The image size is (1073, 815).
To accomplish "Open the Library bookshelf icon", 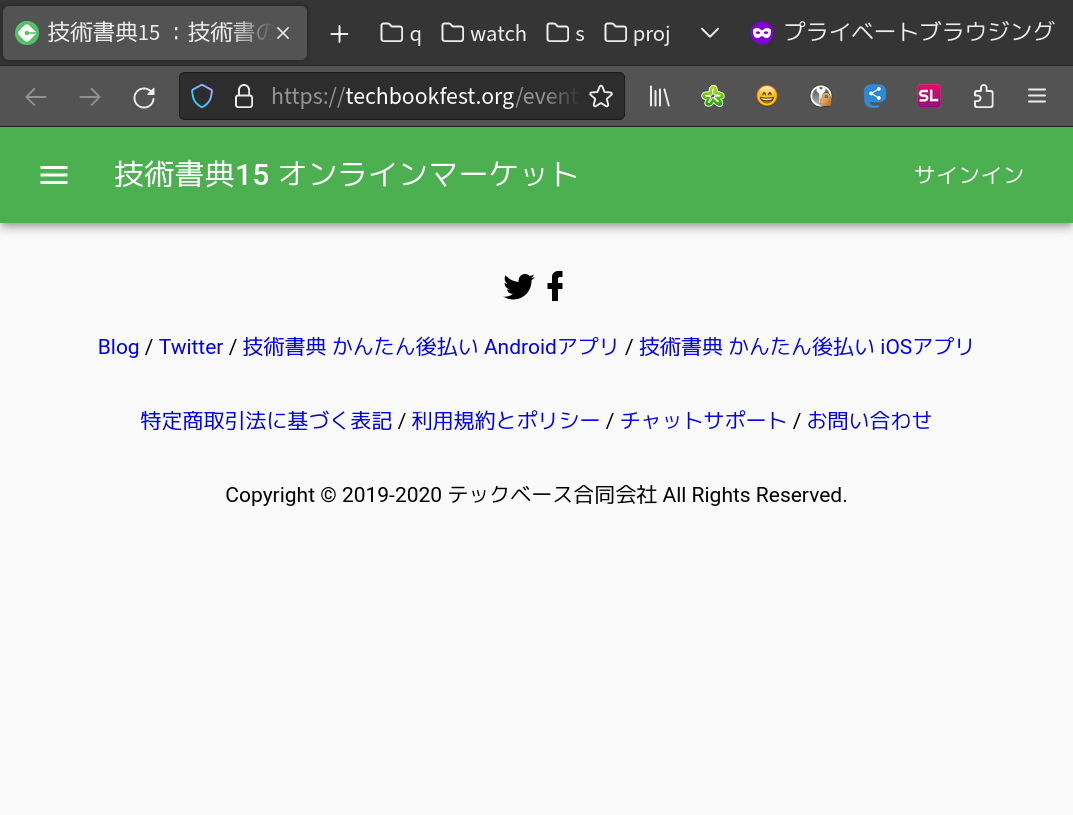I will click(659, 96).
